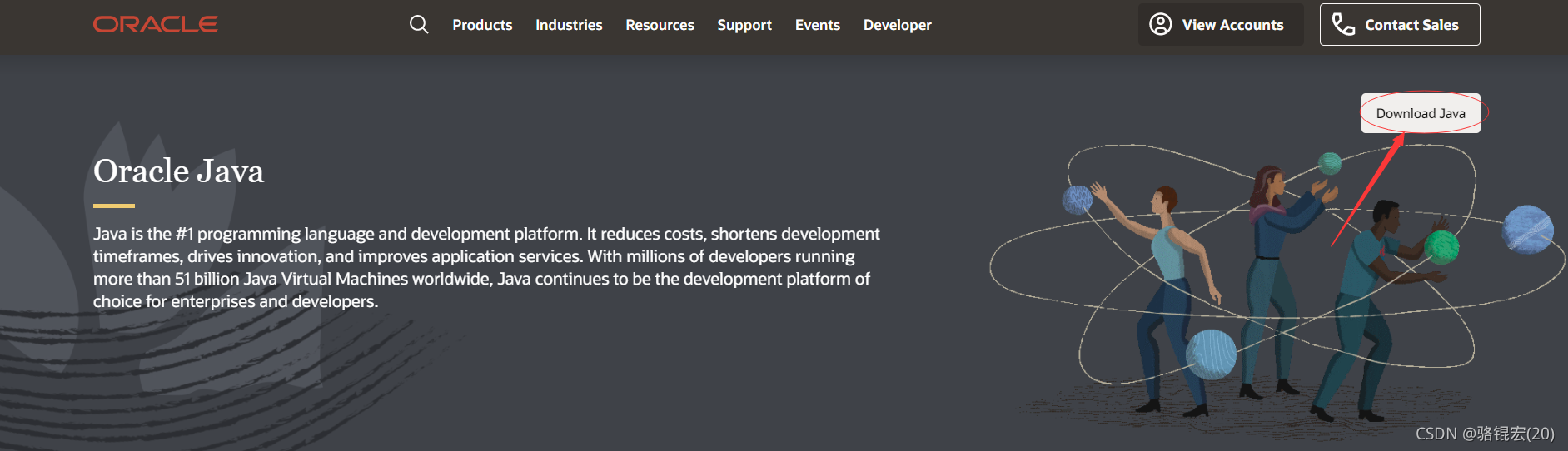Screen dimensions: 1568x451
Task: Click the Java description paragraph text
Action: tap(486, 267)
